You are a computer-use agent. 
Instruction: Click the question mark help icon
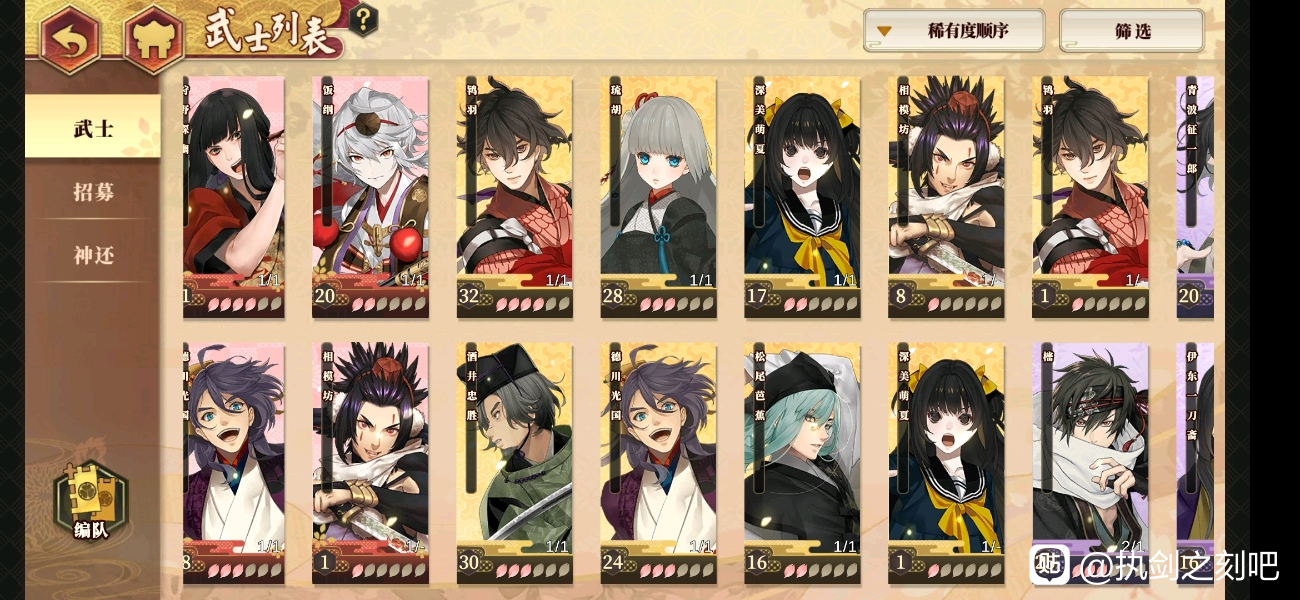364,18
